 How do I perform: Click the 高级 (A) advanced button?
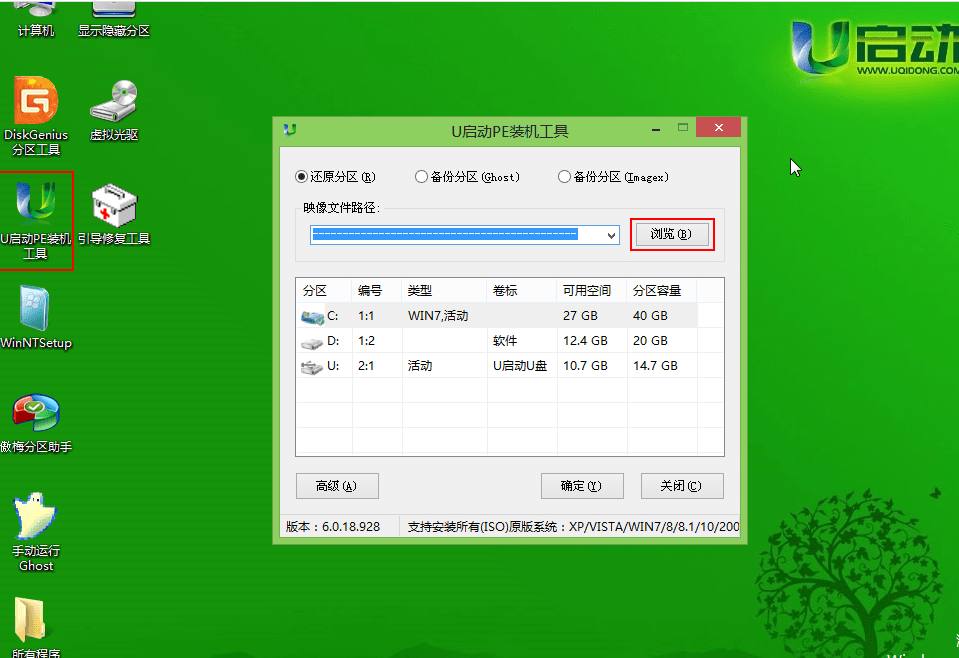[337, 486]
